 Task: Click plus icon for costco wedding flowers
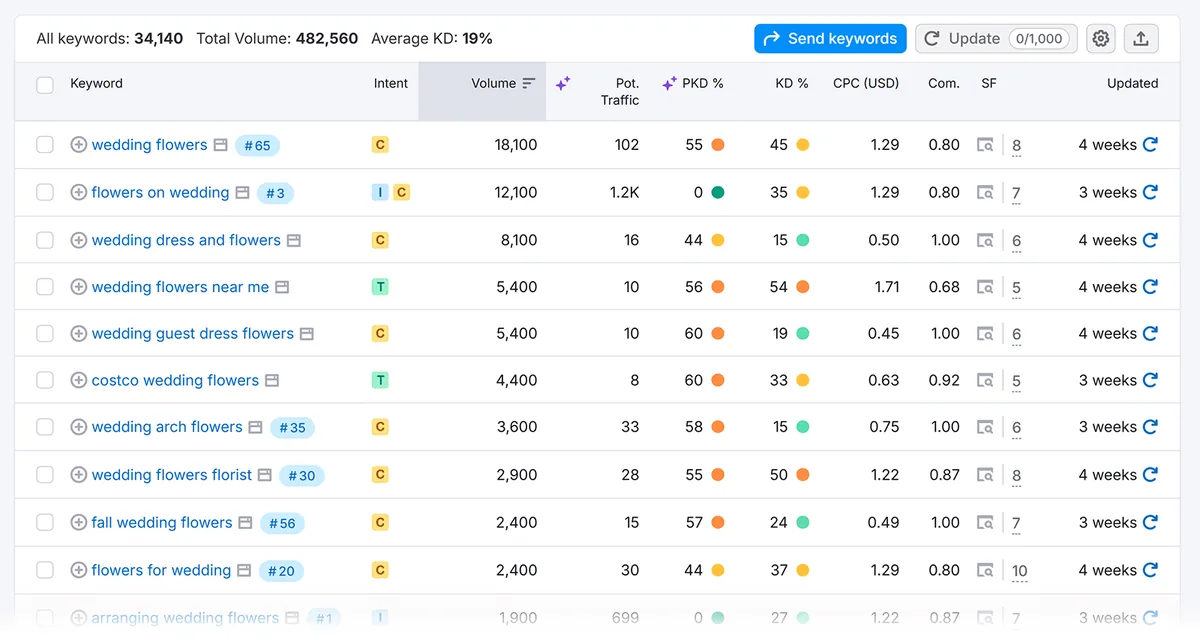point(78,380)
